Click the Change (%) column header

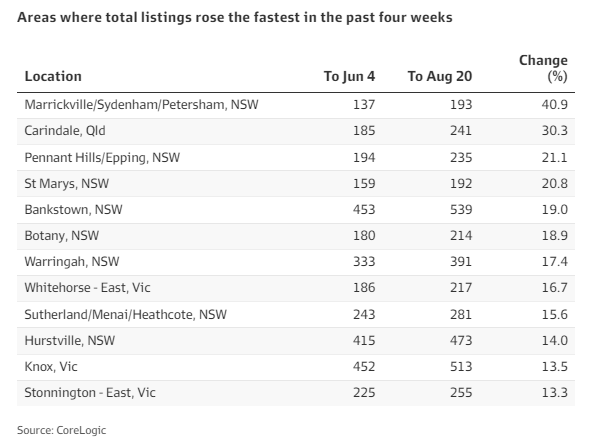click(543, 68)
